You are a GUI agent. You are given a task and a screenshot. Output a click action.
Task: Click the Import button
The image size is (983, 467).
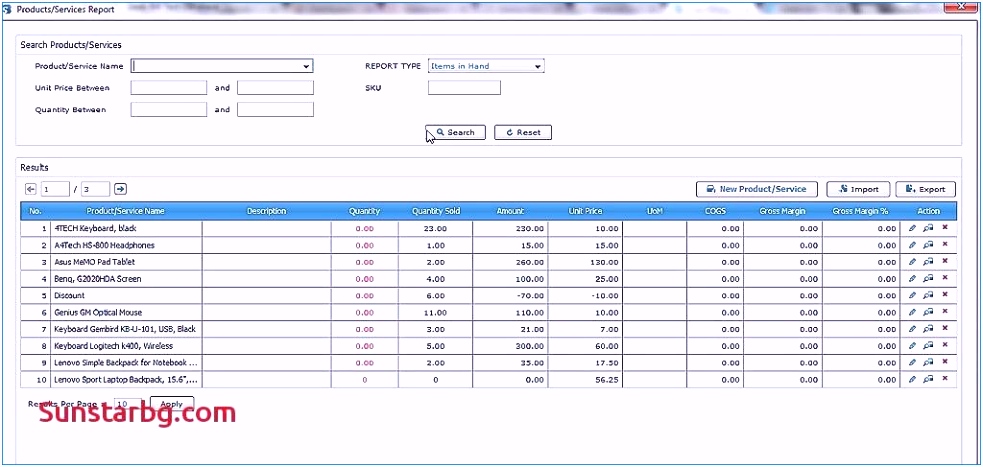(x=858, y=189)
